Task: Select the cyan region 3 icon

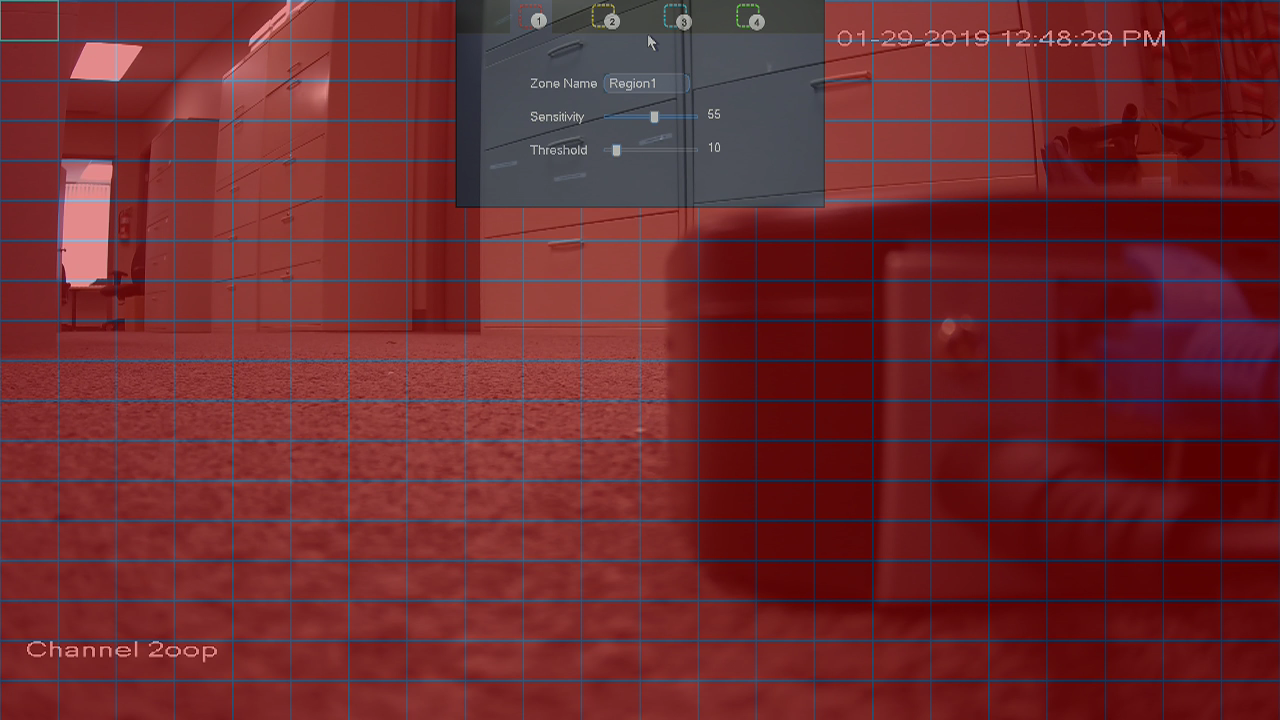Action: tap(677, 16)
